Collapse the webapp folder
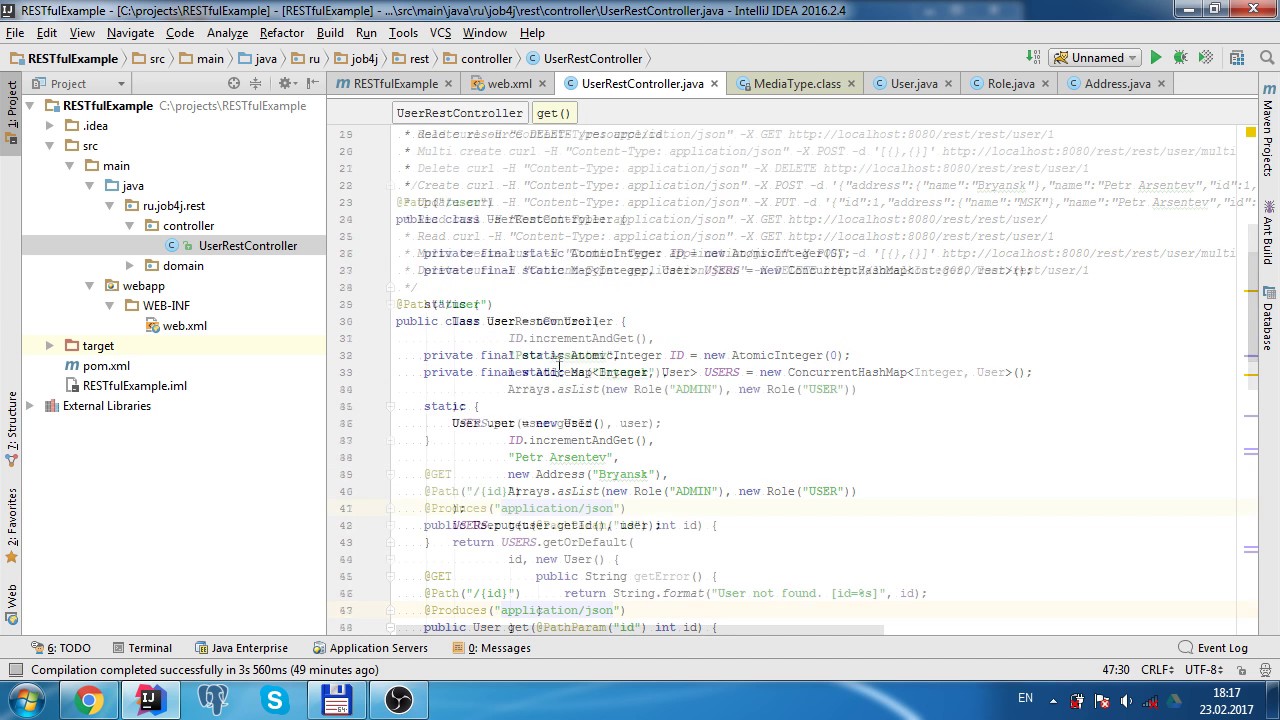The height and width of the screenshot is (720, 1280). tap(90, 286)
